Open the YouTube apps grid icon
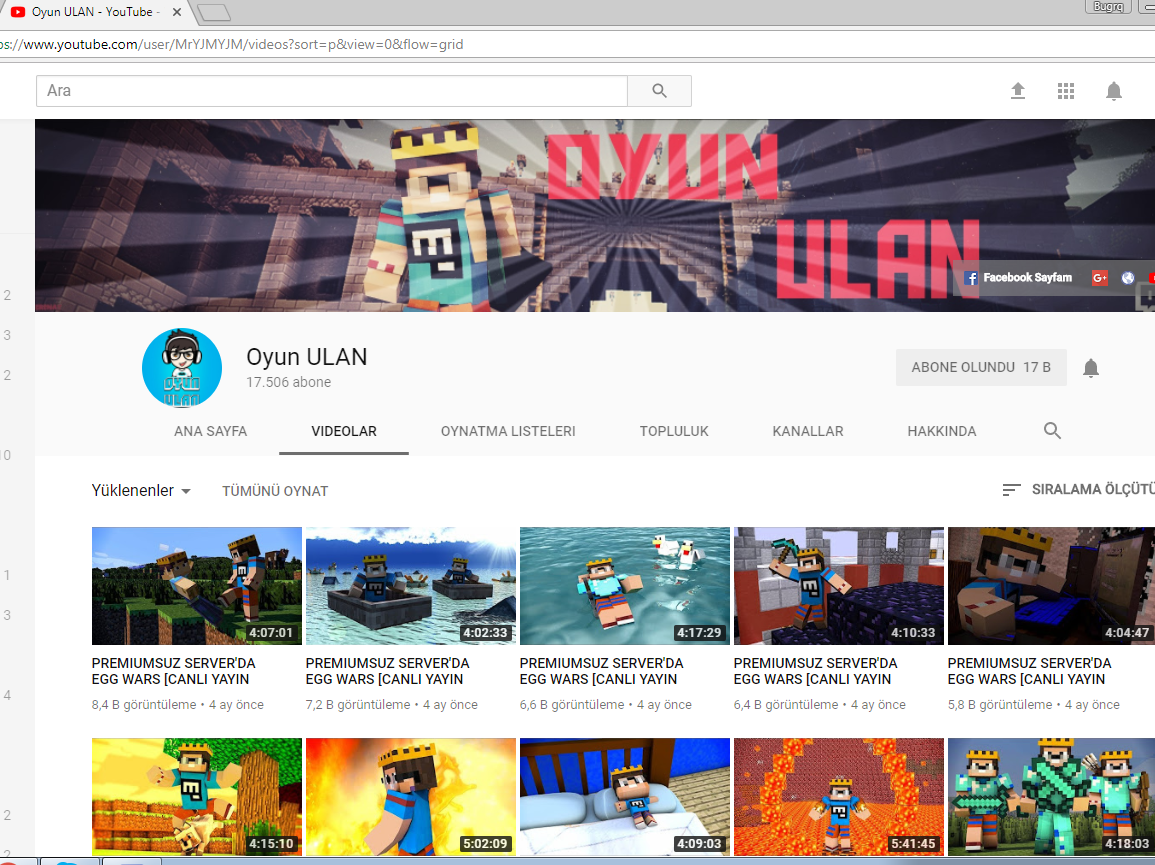Viewport: 1155px width, 865px height. (x=1065, y=91)
